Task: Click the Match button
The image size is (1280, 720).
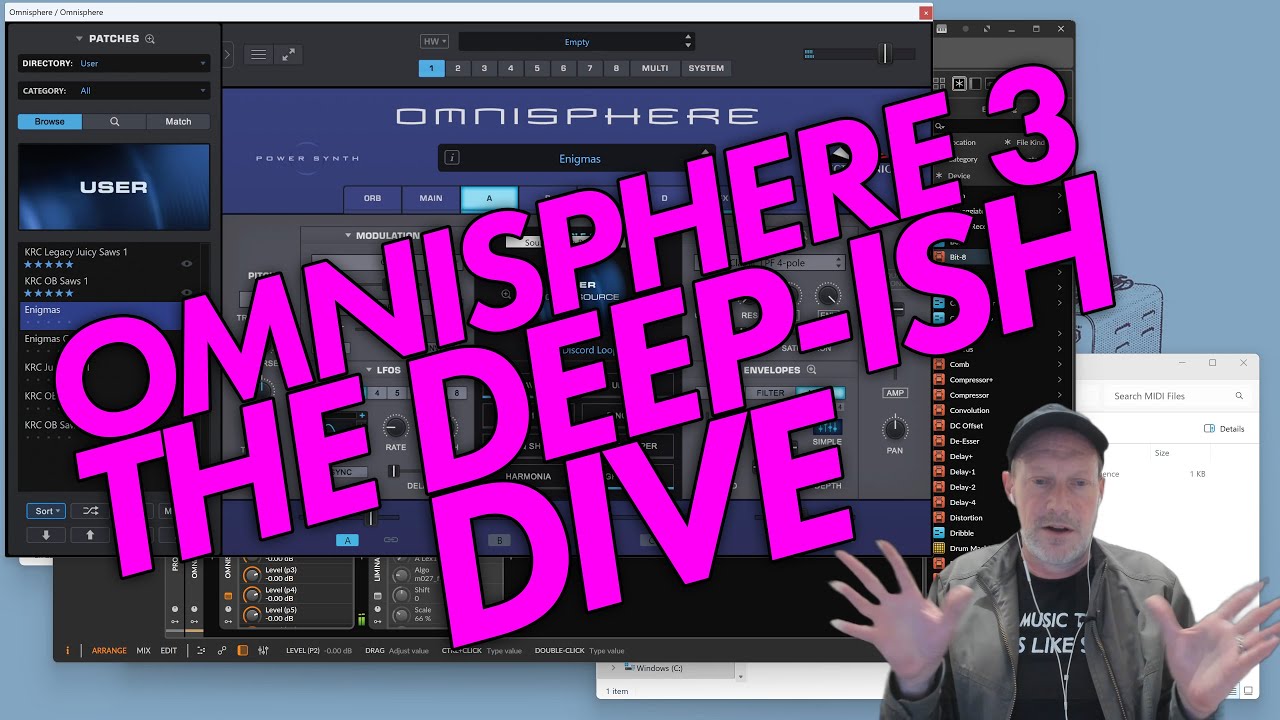Action: pyautogui.click(x=178, y=122)
